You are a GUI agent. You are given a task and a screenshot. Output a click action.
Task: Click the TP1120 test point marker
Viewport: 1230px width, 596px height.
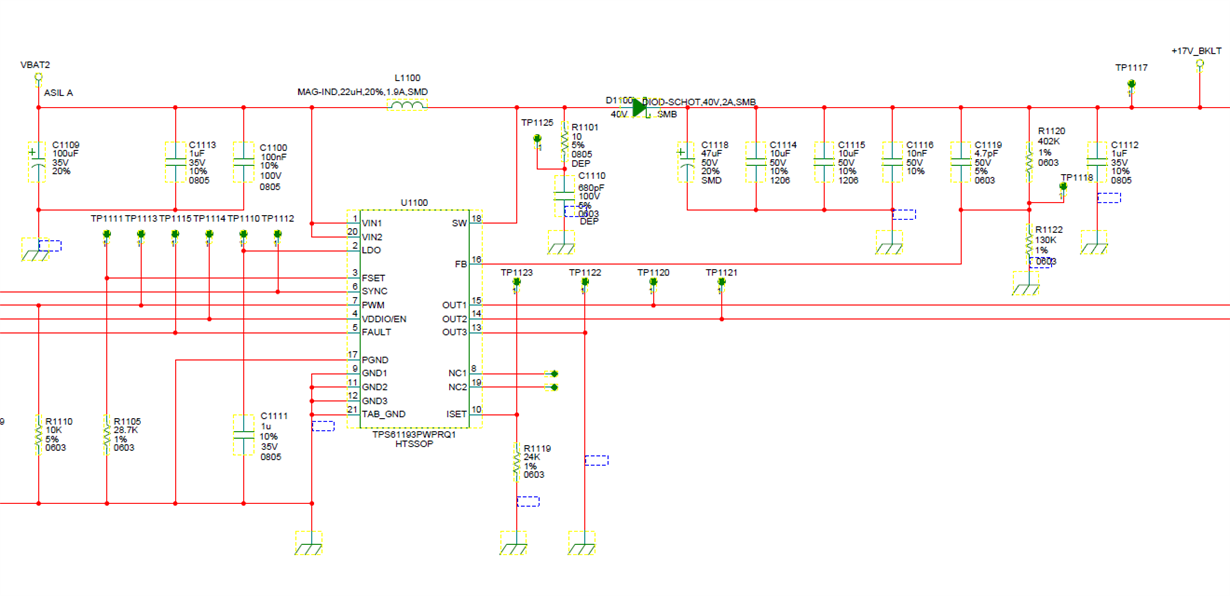pos(653,284)
